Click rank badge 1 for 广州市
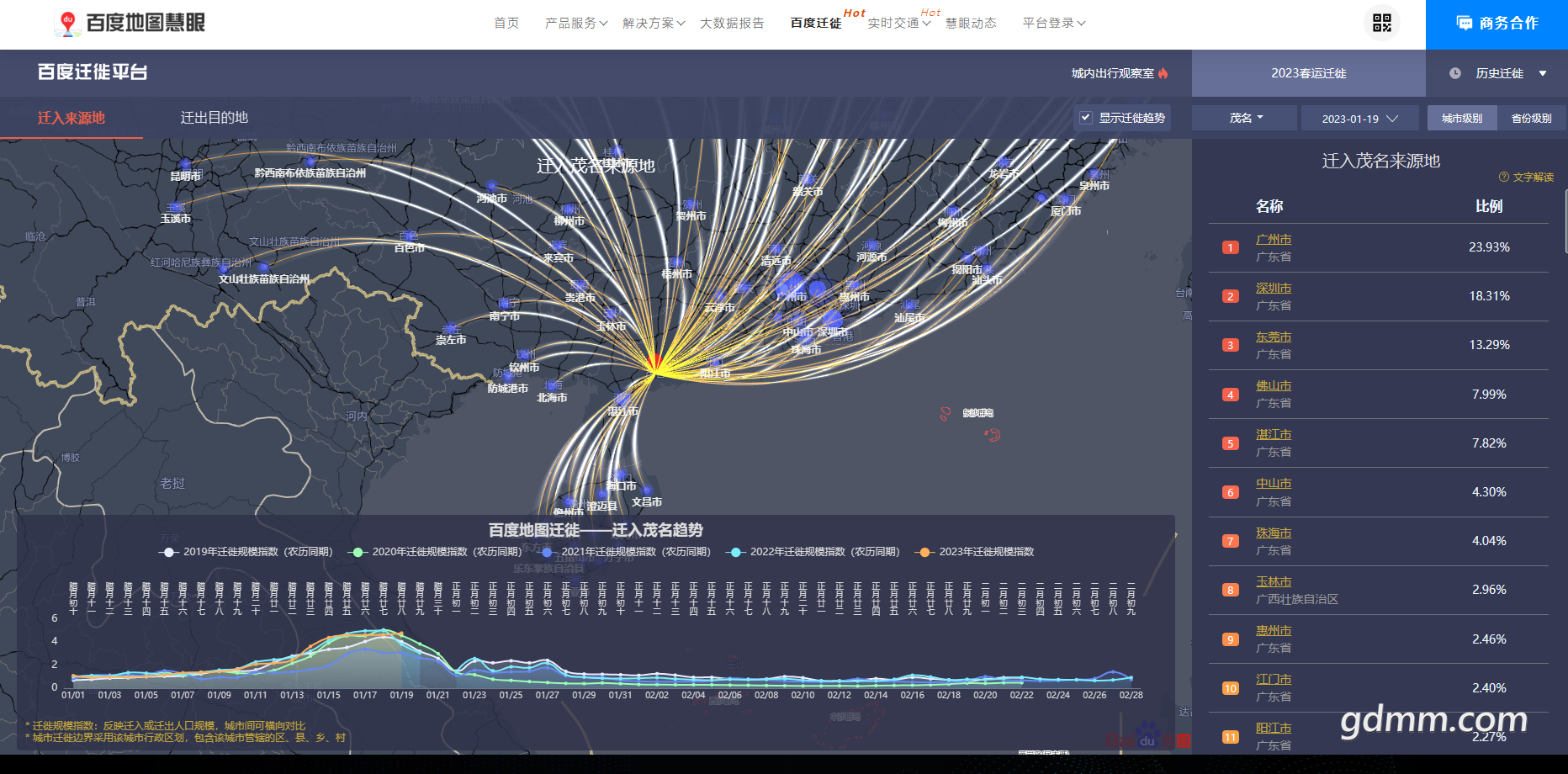Image resolution: width=1568 pixels, height=774 pixels. click(x=1231, y=247)
